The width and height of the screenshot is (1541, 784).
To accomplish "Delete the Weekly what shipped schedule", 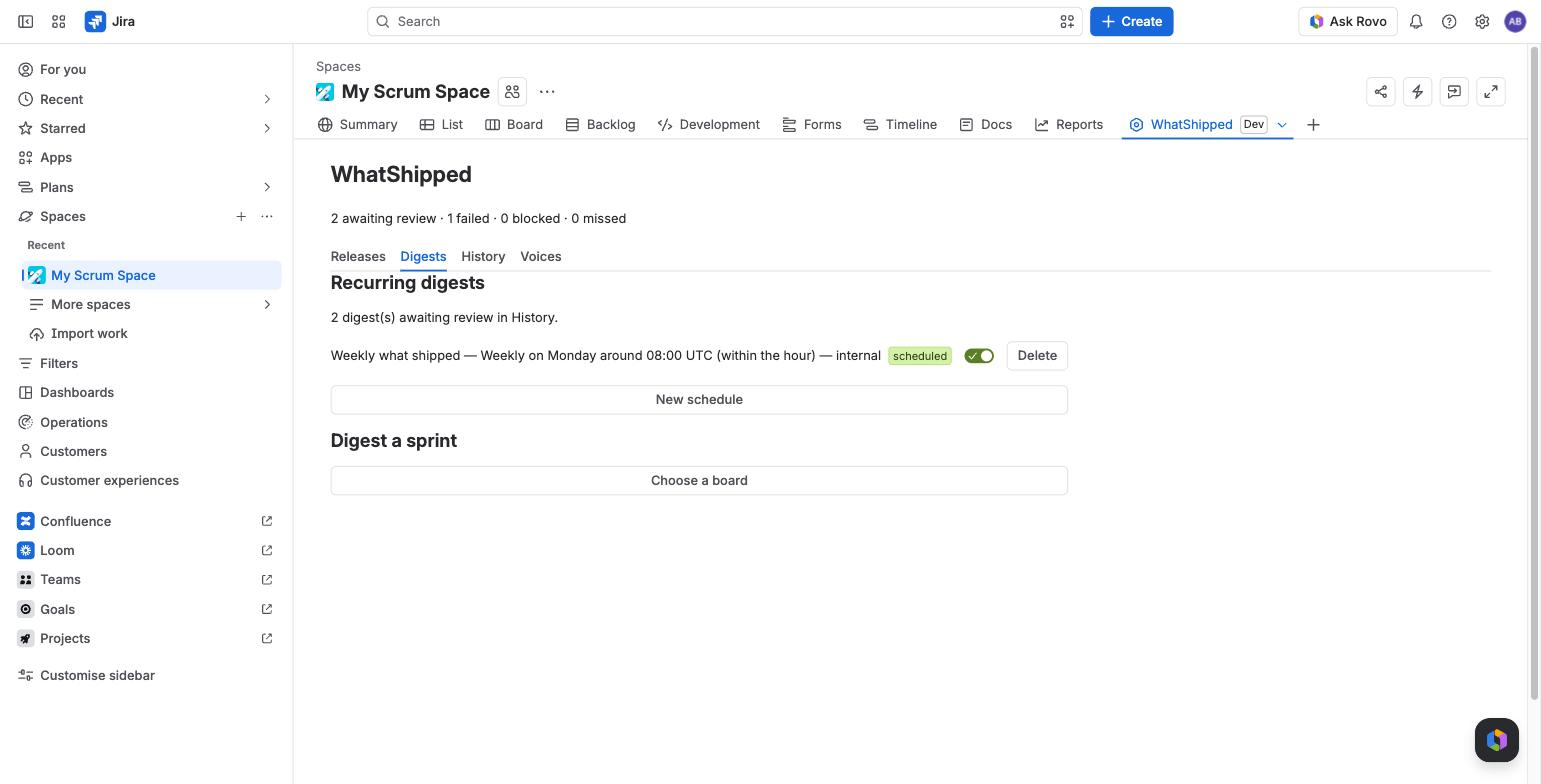I will click(x=1037, y=355).
